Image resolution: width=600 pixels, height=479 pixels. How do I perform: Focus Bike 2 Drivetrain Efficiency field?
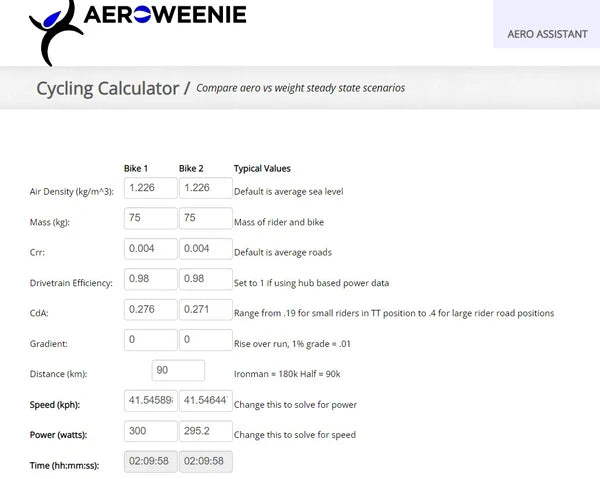tap(204, 280)
